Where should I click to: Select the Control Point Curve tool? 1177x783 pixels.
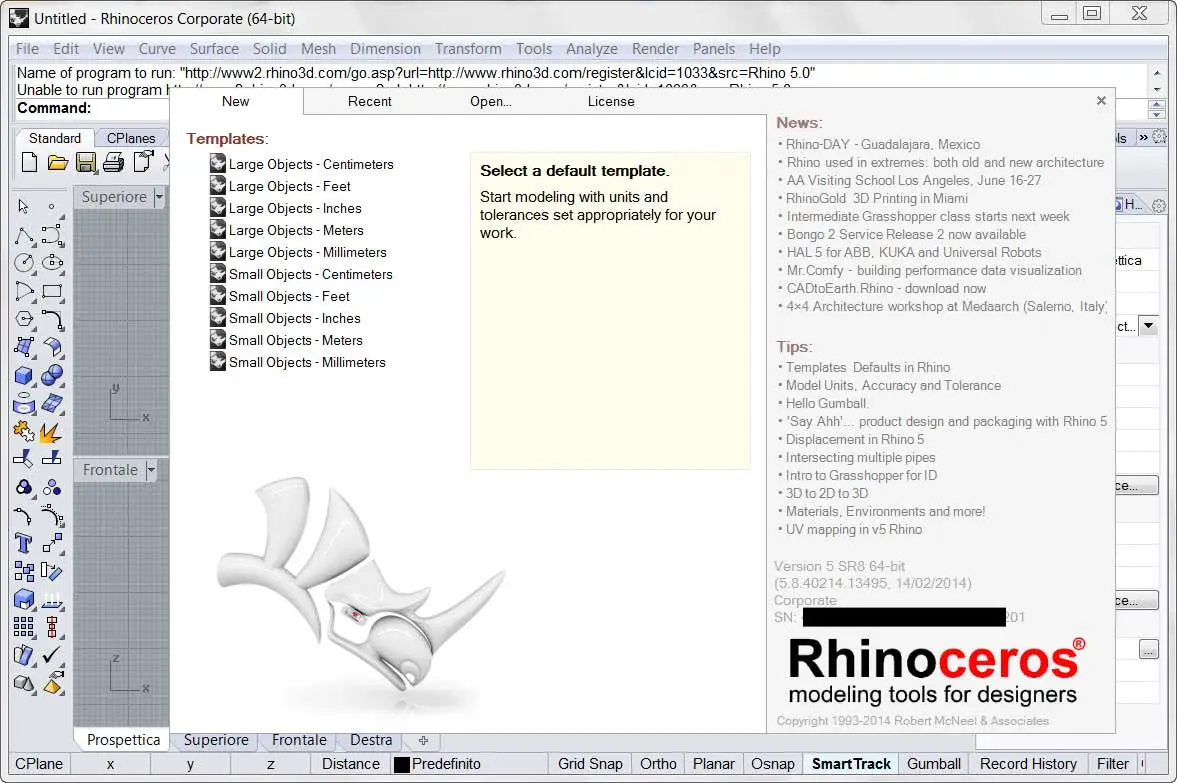(53, 236)
